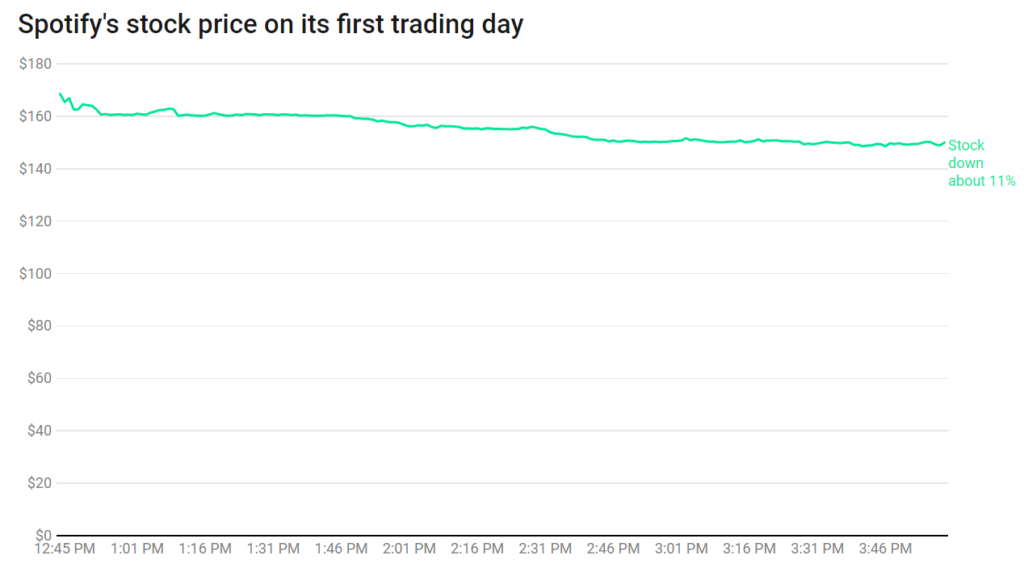Select the 1:46 PM time label
1024x568 pixels.
(x=341, y=549)
